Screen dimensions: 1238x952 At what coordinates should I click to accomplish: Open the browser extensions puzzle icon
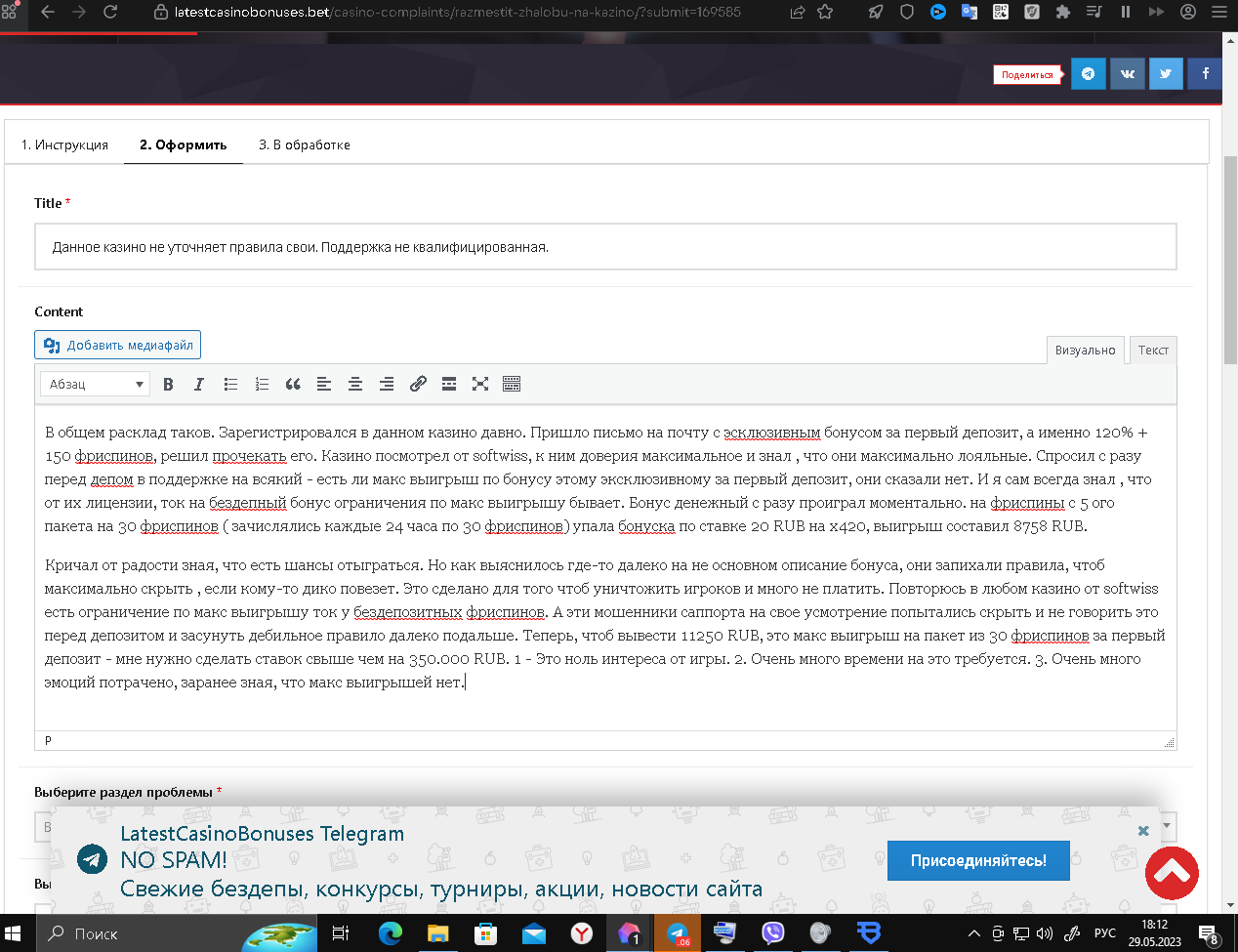point(1063,12)
